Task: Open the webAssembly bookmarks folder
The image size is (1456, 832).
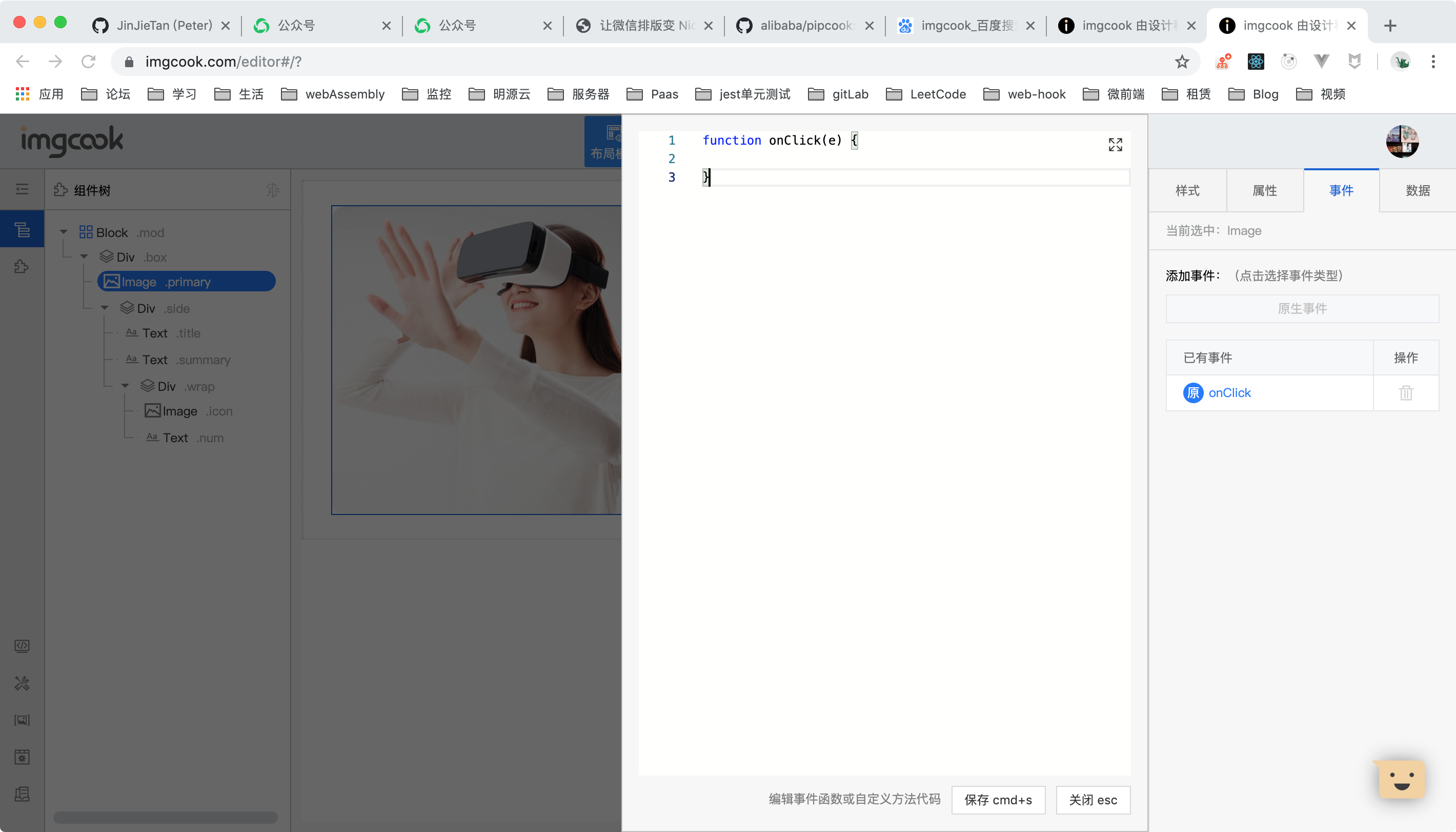Action: point(333,94)
